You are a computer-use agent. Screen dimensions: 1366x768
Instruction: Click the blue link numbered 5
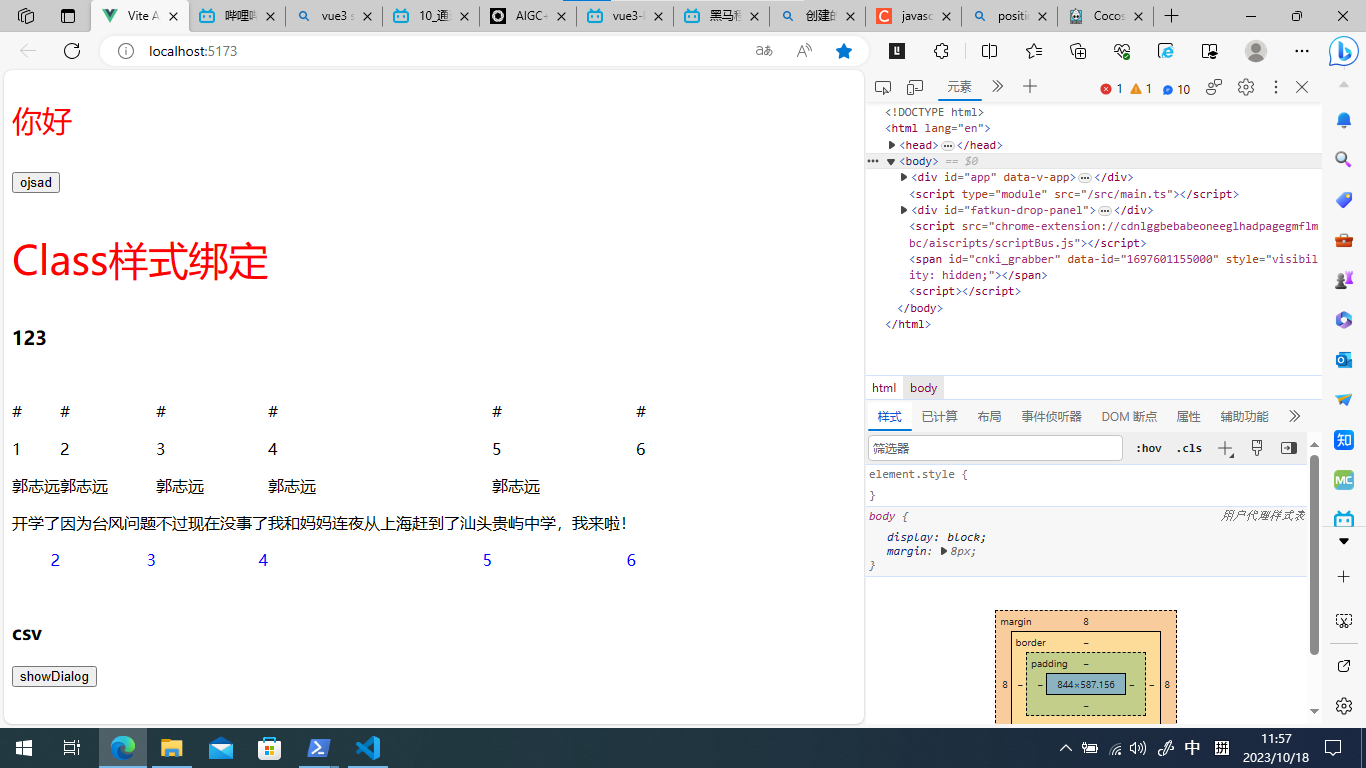[x=487, y=560]
